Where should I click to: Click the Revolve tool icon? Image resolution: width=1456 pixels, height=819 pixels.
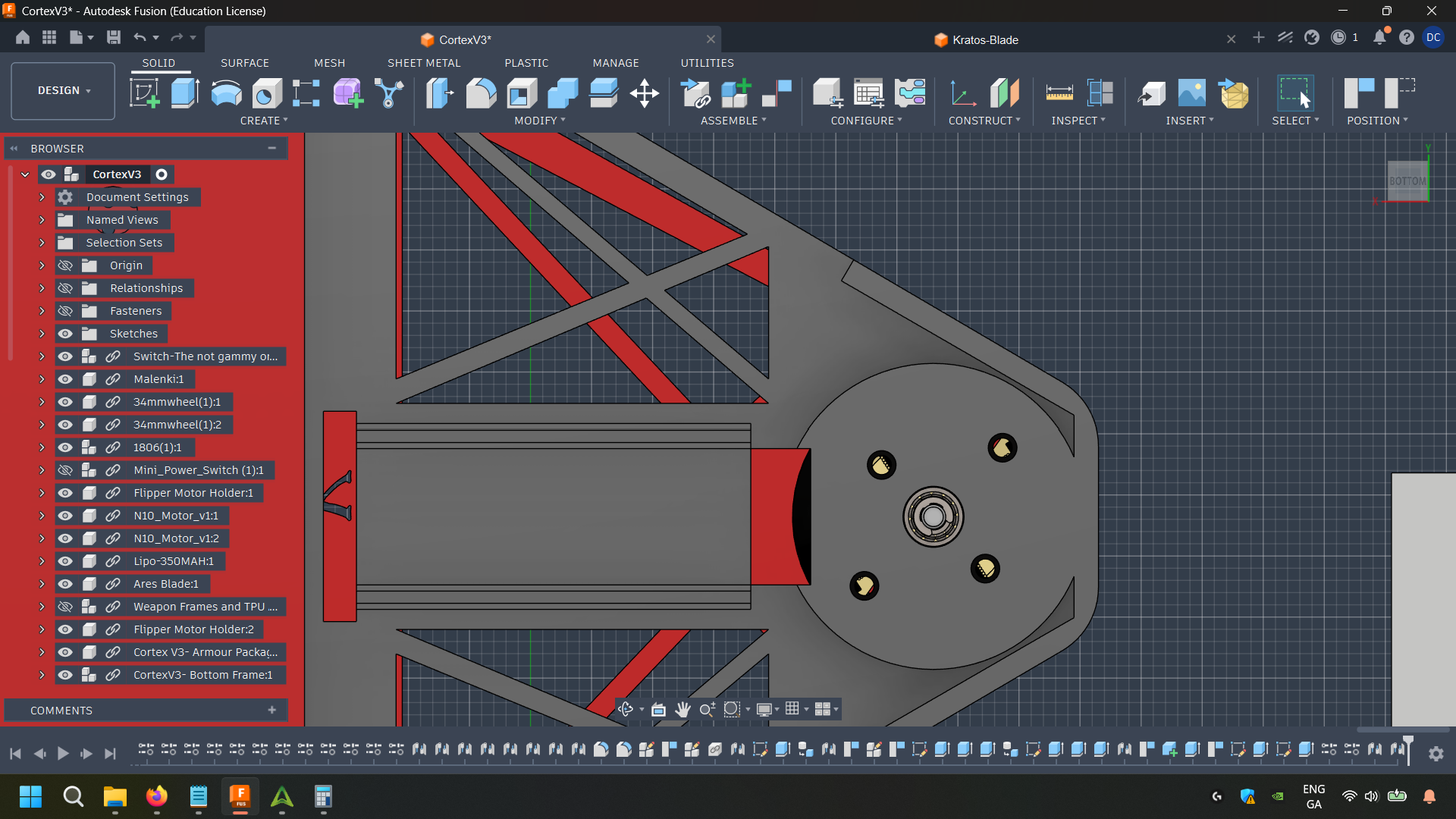point(226,93)
